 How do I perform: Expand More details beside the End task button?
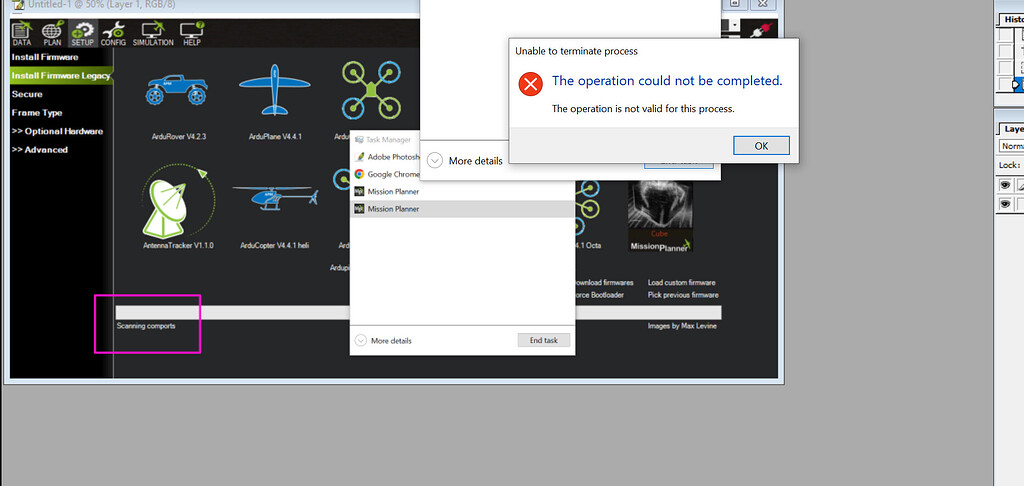coord(383,340)
